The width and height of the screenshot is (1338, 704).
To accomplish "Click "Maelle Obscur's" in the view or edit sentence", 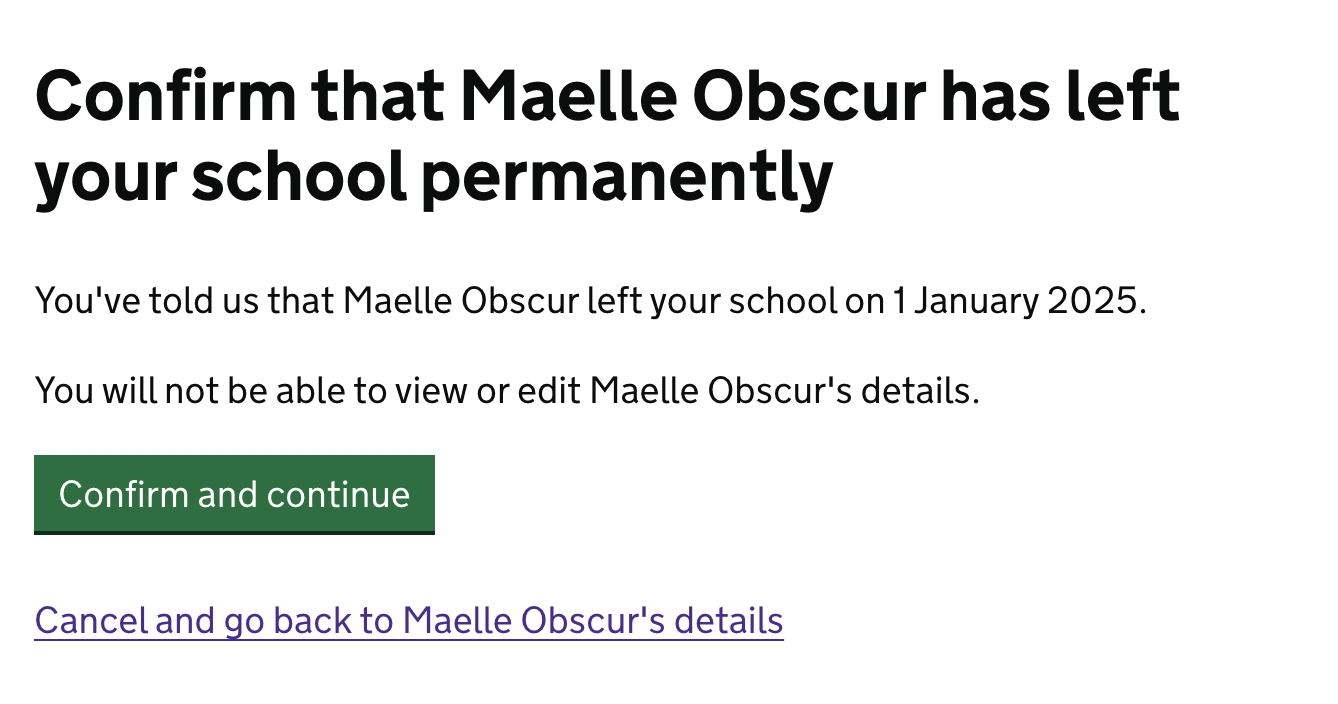I will point(720,390).
